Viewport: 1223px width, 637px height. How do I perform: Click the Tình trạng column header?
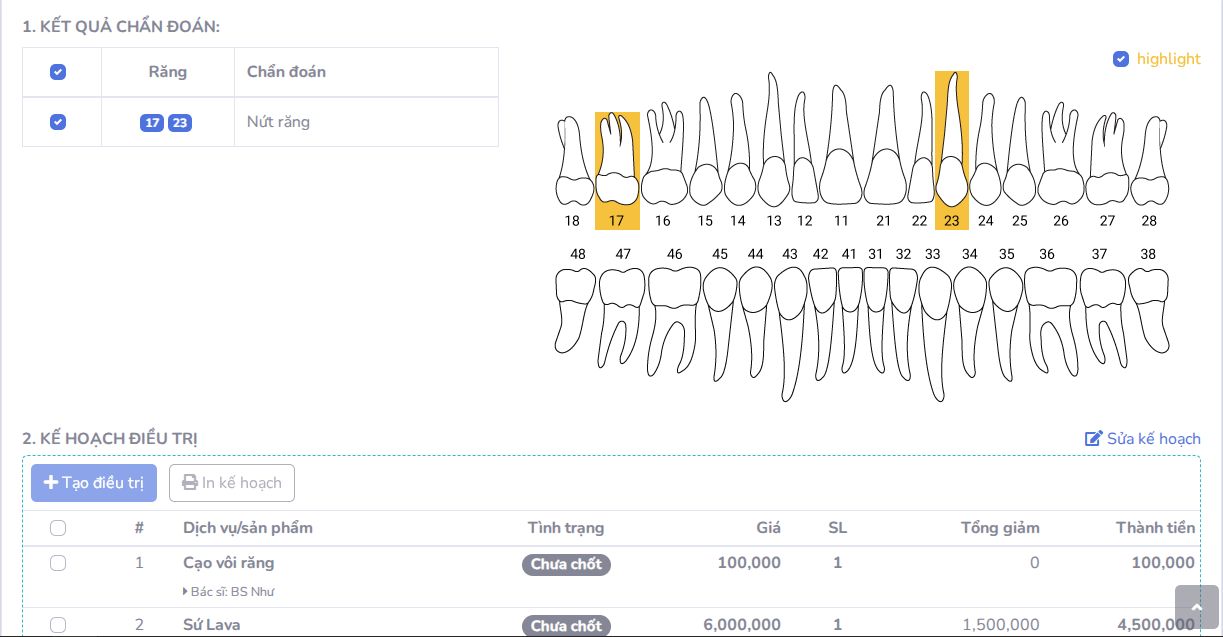point(566,528)
